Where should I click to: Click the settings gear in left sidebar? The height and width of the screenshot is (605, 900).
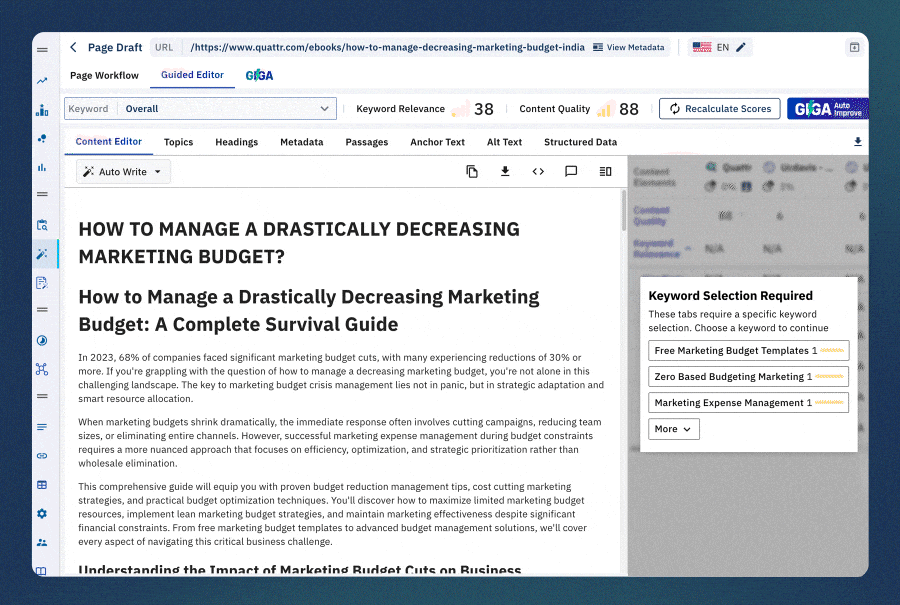point(42,513)
